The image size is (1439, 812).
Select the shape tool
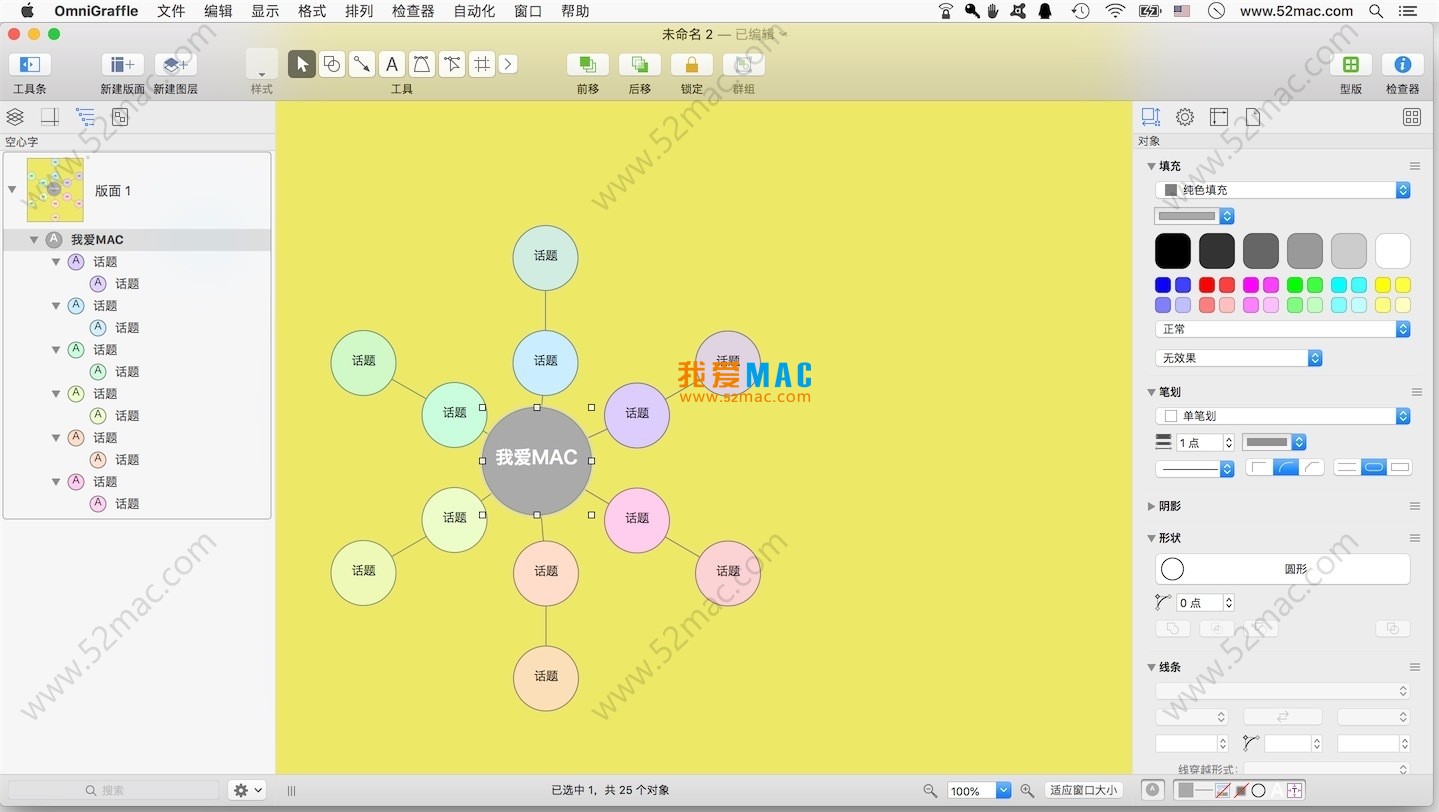point(331,64)
